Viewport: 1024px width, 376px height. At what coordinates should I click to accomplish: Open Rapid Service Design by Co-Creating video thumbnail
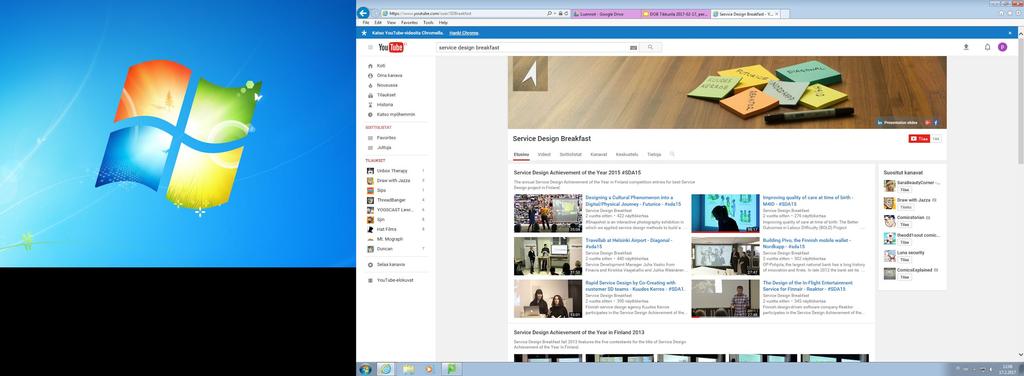[548, 299]
